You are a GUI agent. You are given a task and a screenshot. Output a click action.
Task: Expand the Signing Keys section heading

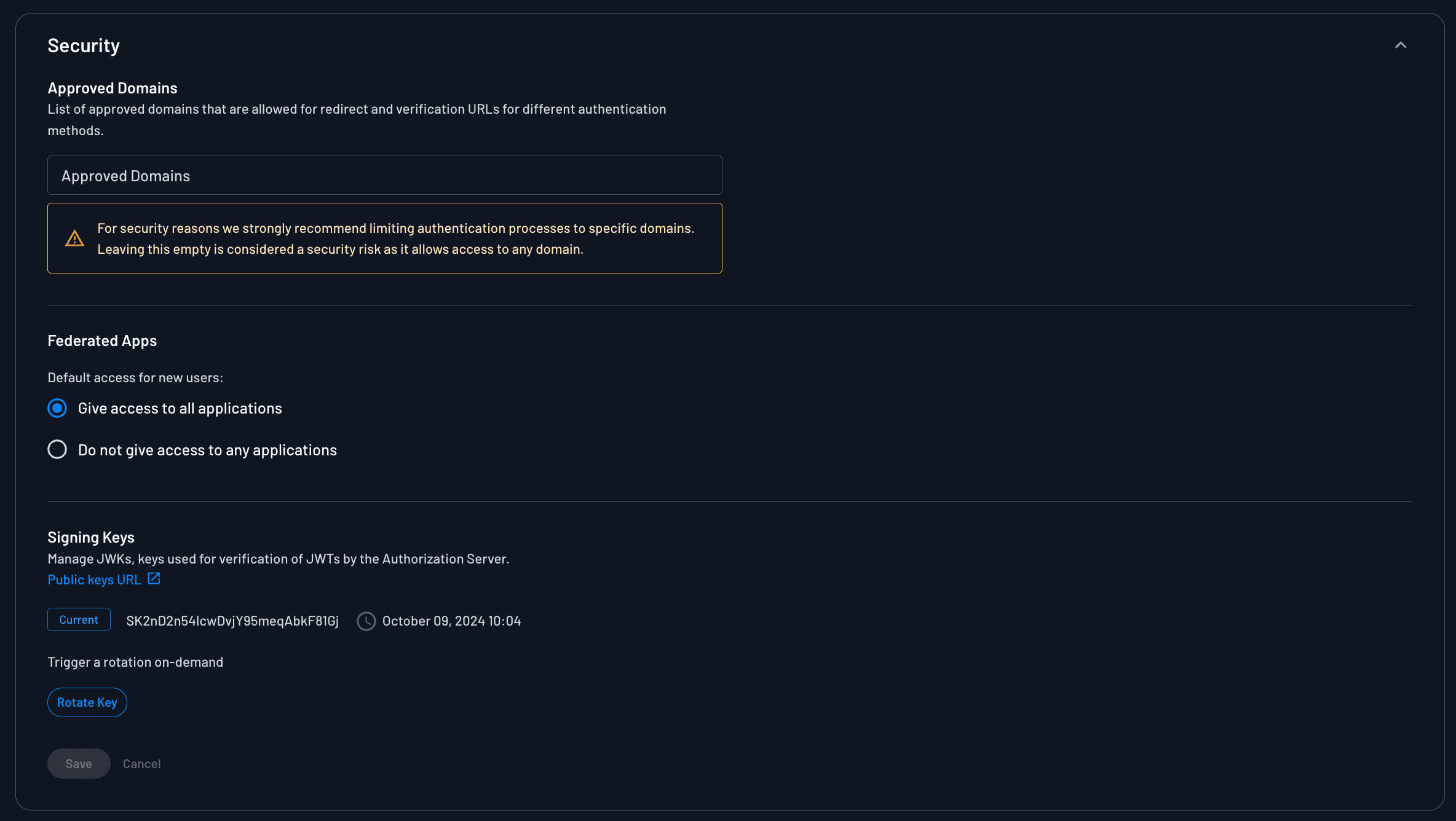[x=91, y=536]
